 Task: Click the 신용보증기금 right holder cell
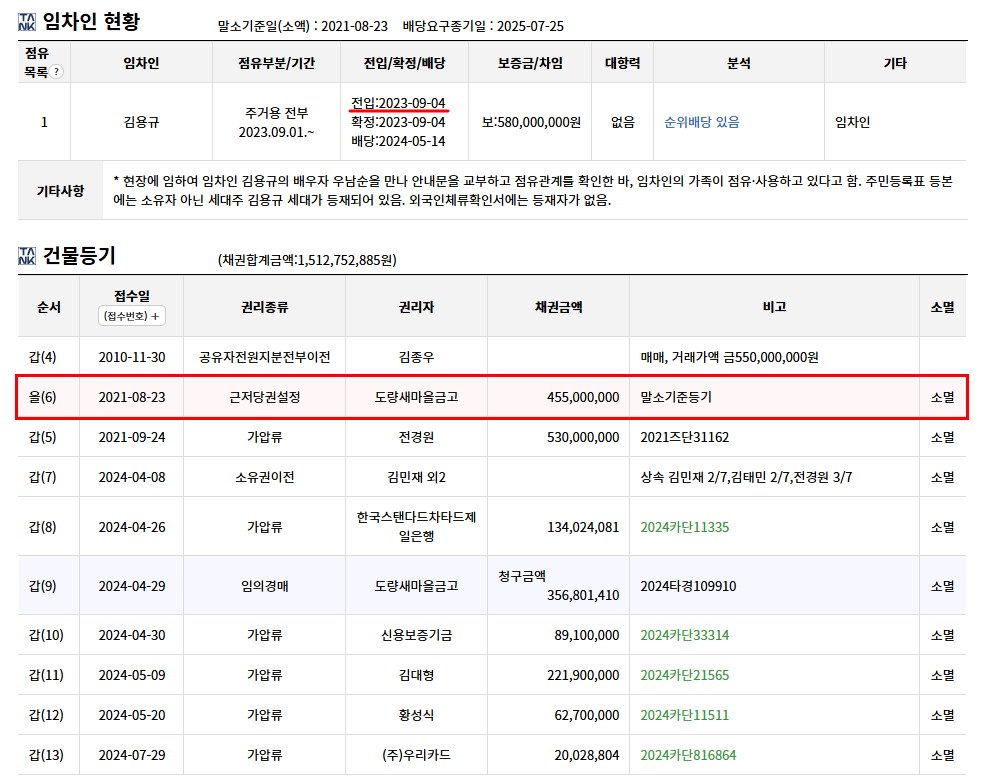[416, 635]
